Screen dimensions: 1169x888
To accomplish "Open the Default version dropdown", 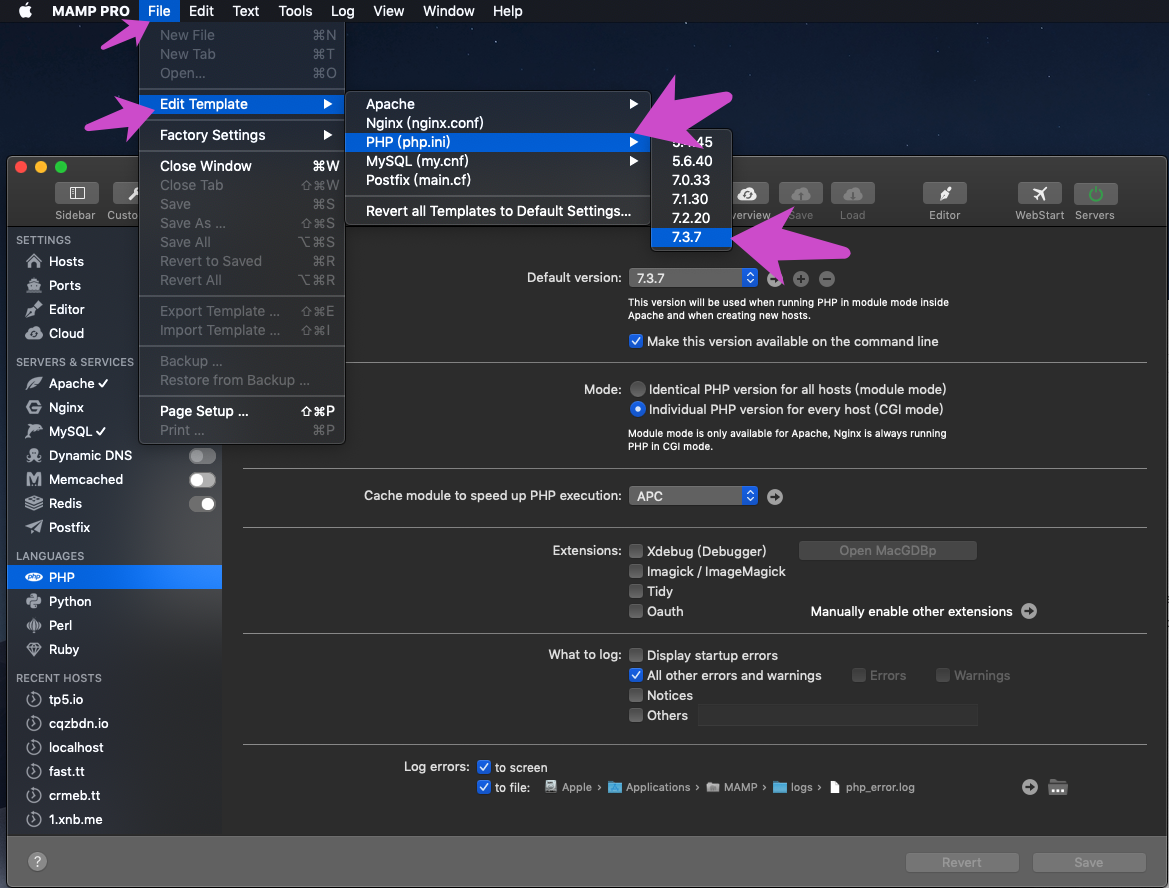I will click(x=693, y=278).
